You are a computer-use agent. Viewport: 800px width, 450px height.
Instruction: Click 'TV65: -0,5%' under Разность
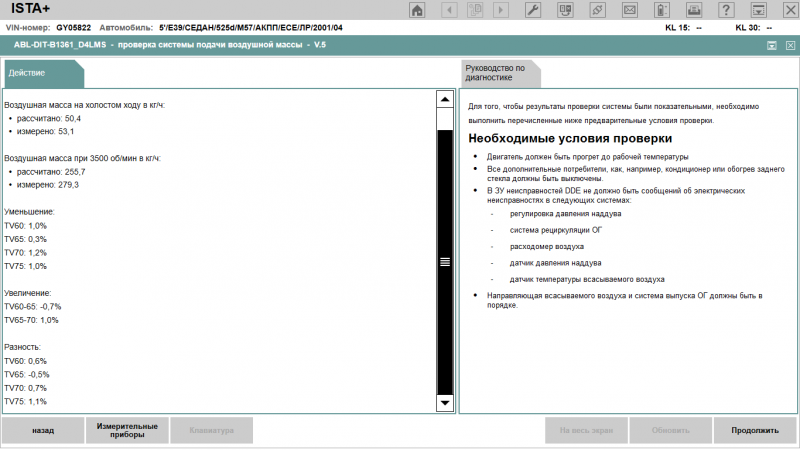(x=27, y=374)
